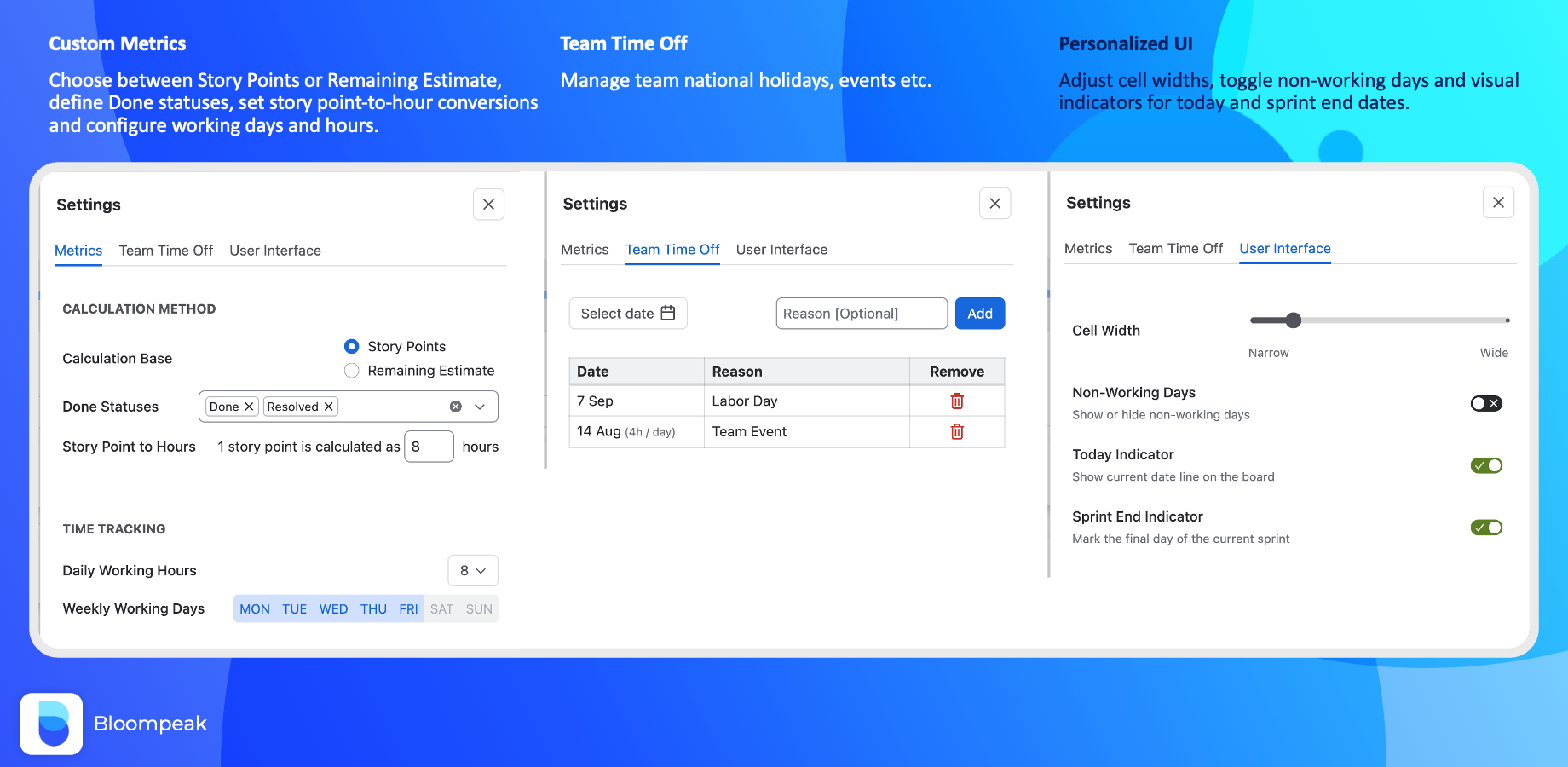Enable SAT as working day

(441, 609)
